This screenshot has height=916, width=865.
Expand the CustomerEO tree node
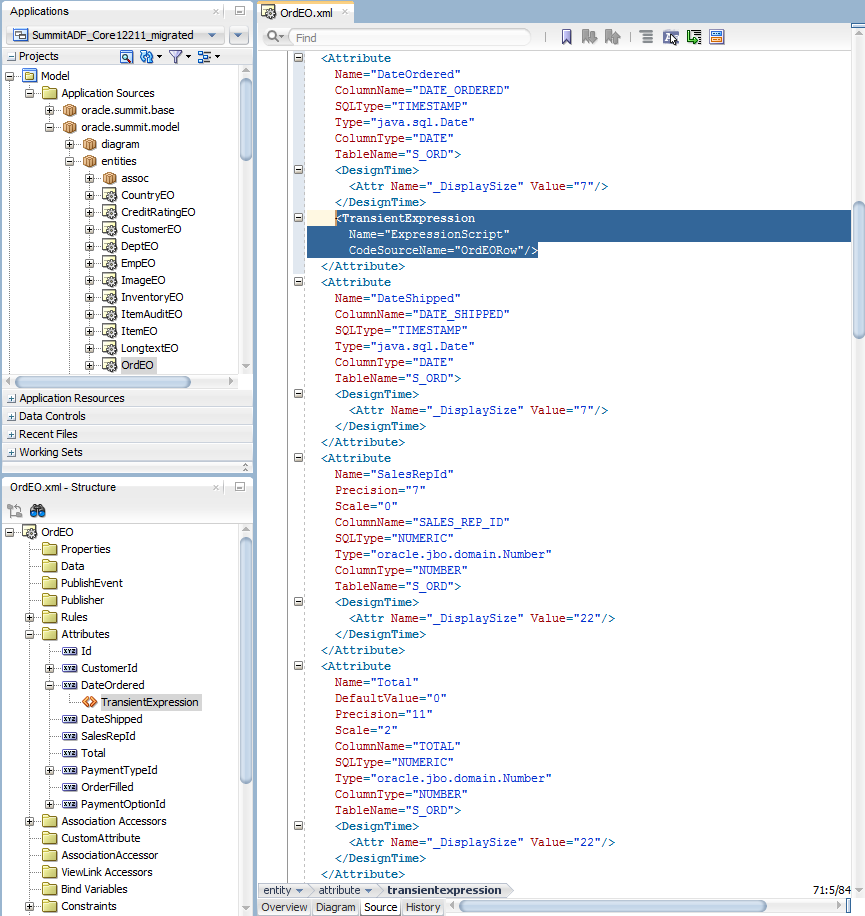pos(89,230)
